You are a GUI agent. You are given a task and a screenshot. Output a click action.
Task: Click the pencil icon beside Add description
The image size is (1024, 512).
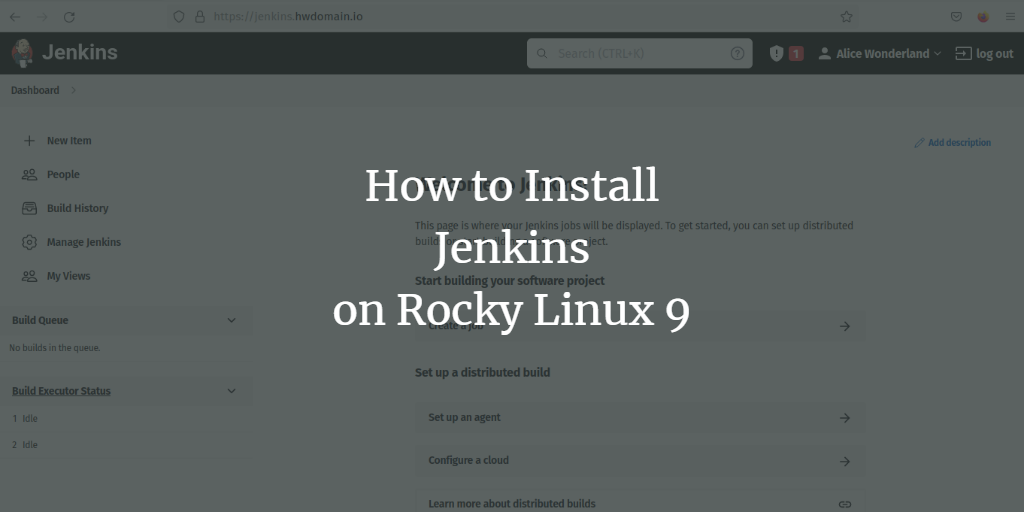(x=919, y=142)
